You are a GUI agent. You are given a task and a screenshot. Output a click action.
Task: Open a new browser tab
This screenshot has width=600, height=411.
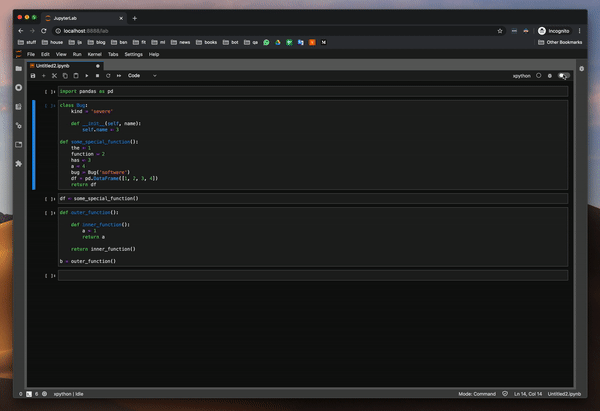pos(134,18)
